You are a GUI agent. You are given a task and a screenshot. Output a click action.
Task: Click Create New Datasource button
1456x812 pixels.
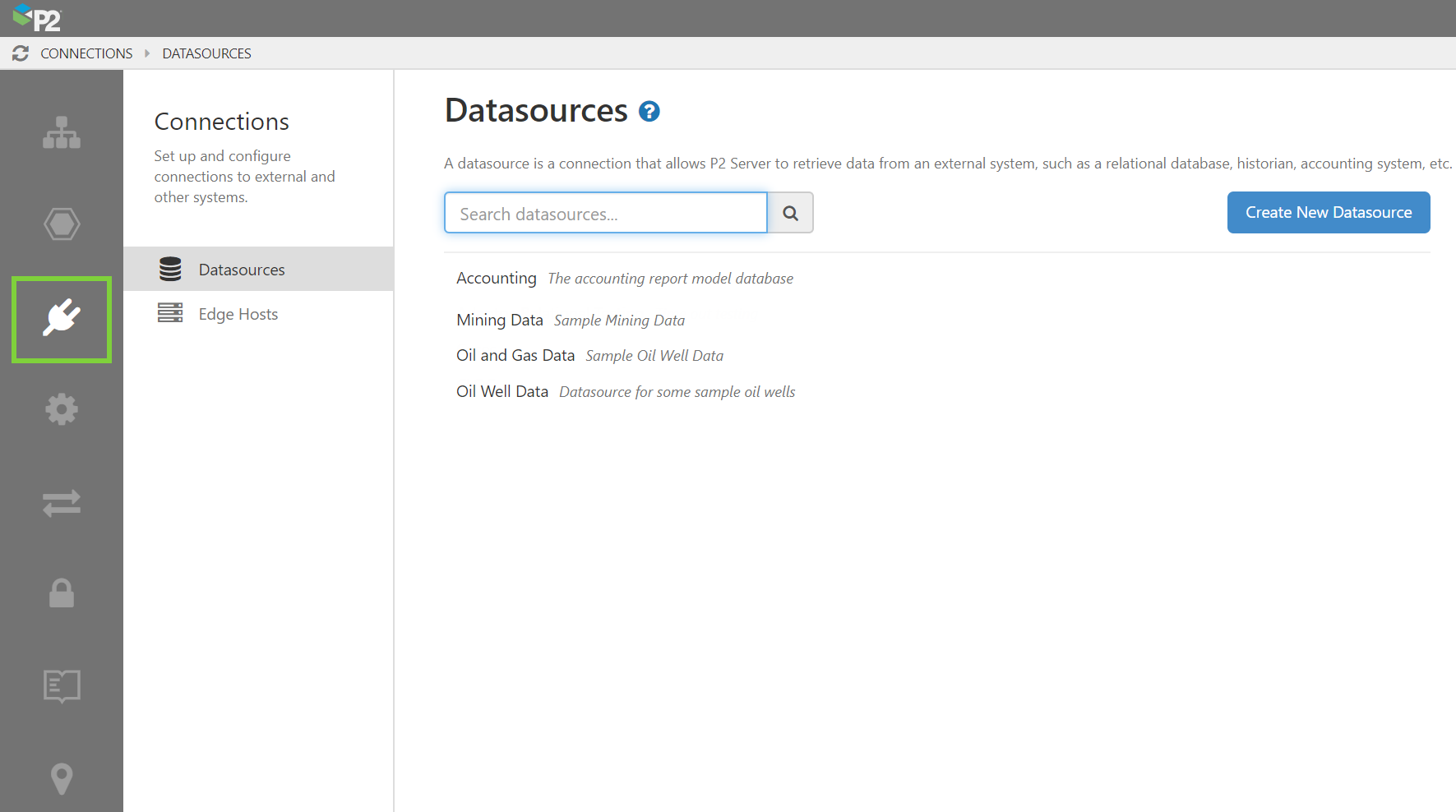click(x=1328, y=213)
